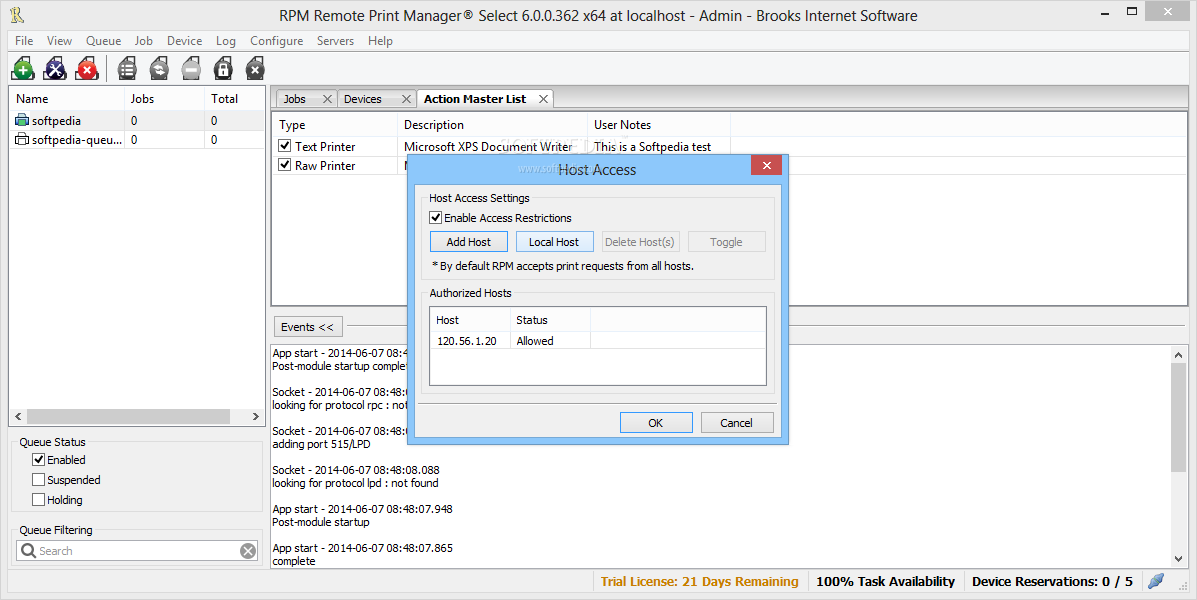Click the Total column header in queue list
Screen dimensions: 1197x600
point(234,98)
